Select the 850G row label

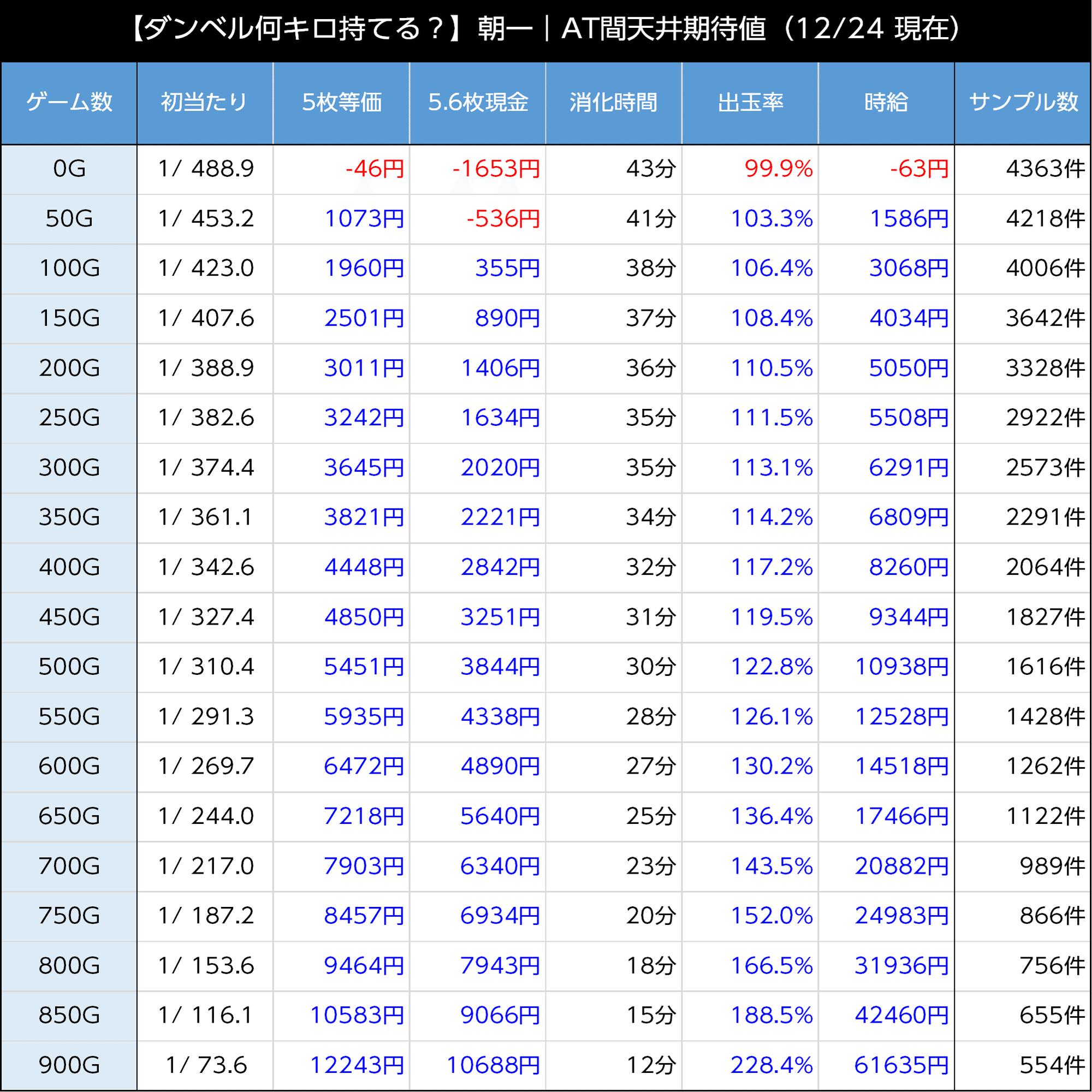coord(69,1016)
